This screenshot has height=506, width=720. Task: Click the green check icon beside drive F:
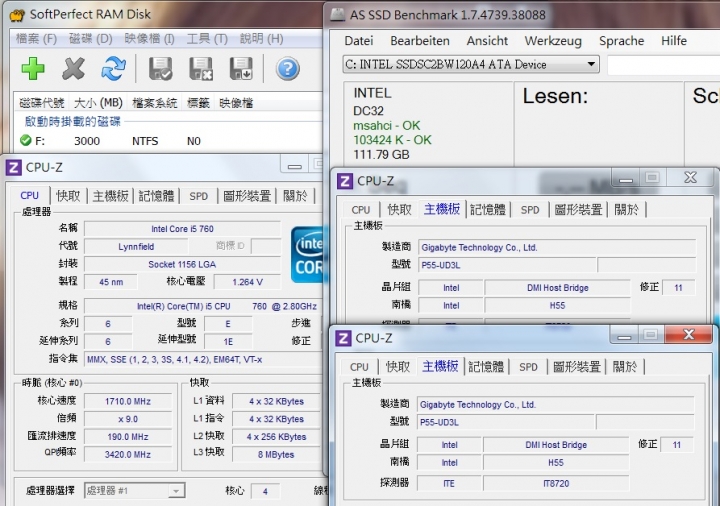26,141
